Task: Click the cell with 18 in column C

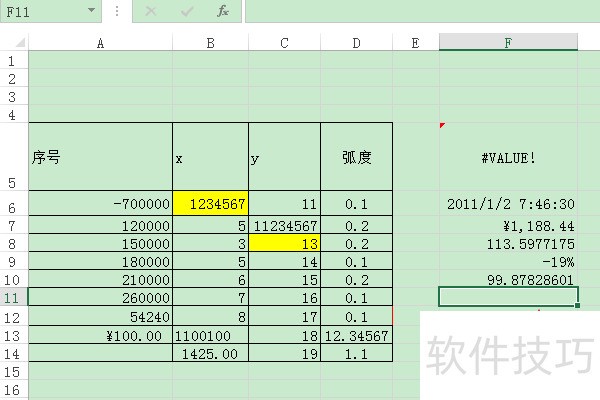Action: coord(284,335)
